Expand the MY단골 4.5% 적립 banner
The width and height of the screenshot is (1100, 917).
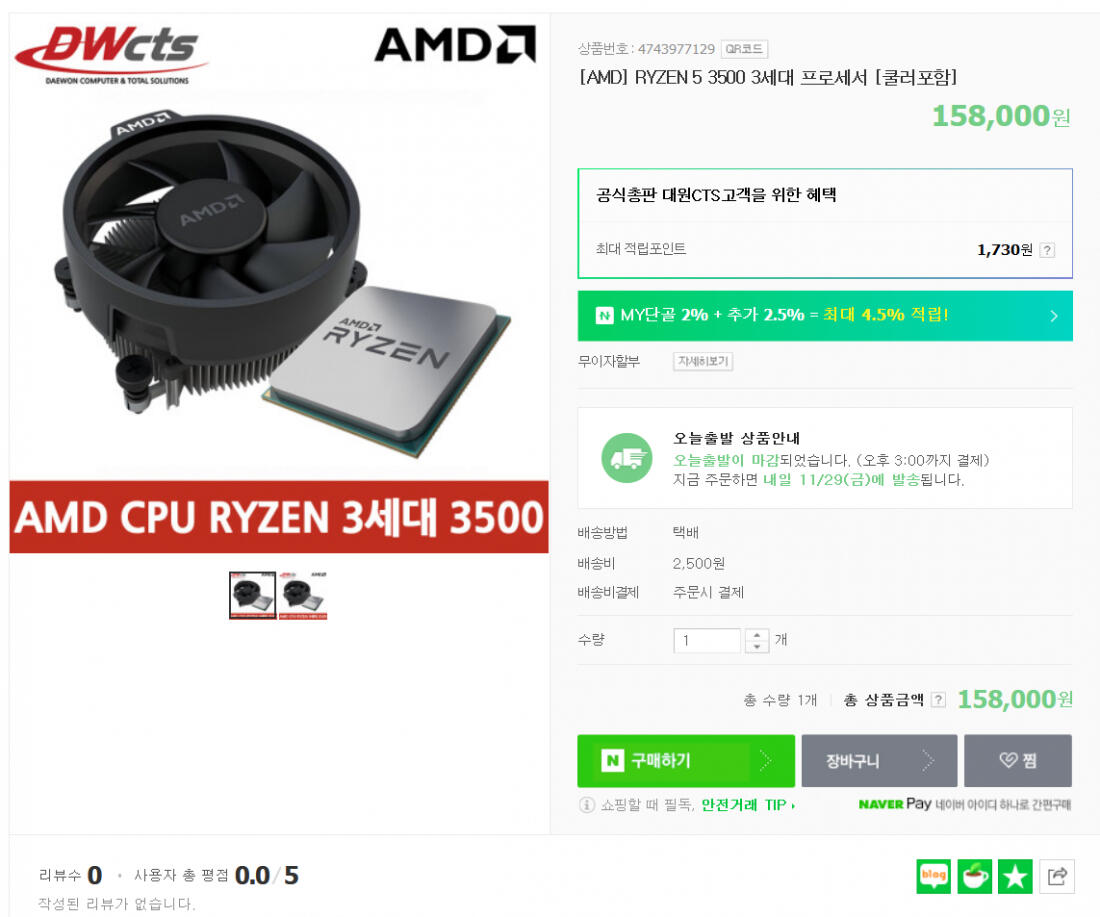(825, 316)
